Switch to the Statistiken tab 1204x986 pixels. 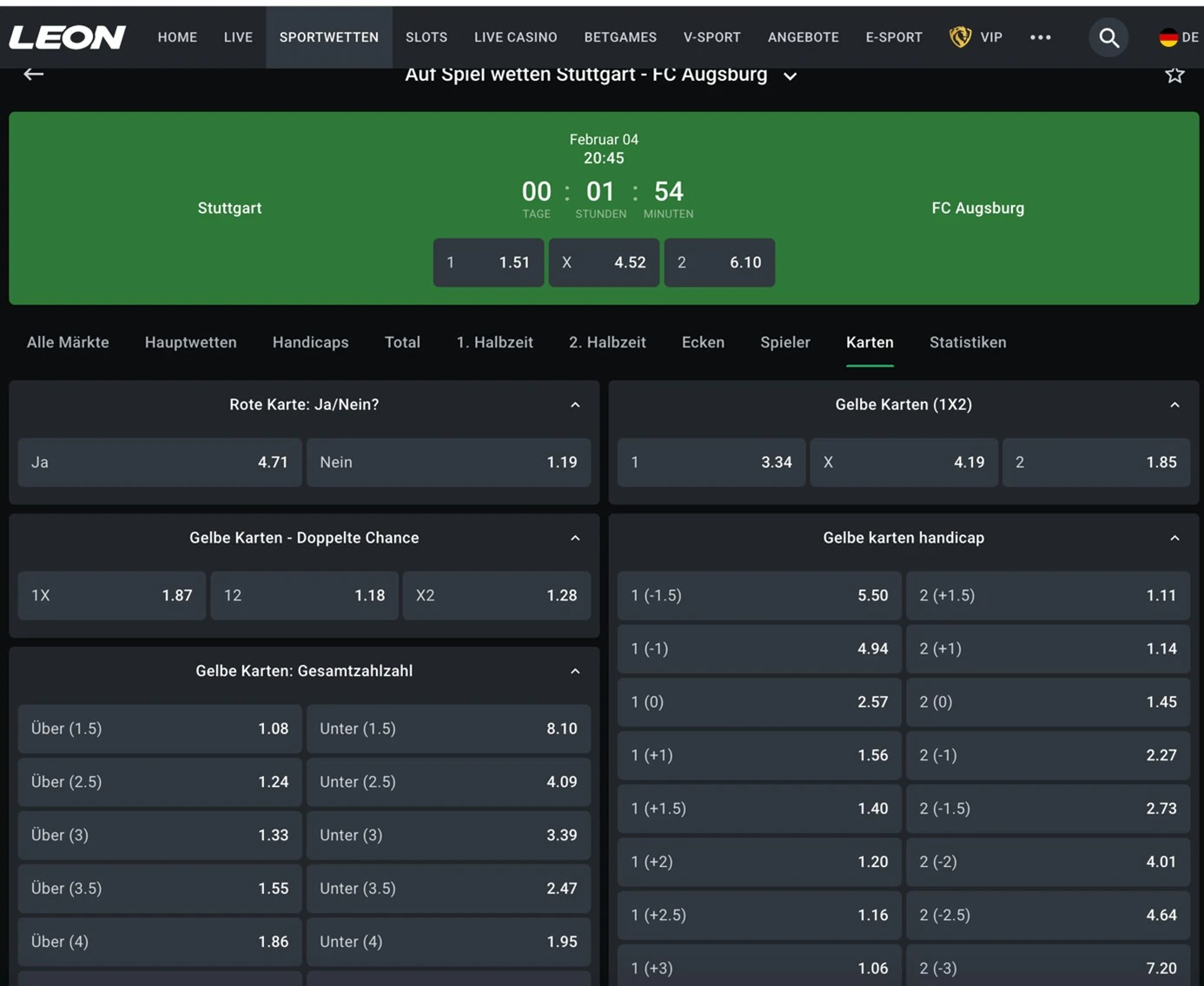click(x=967, y=342)
